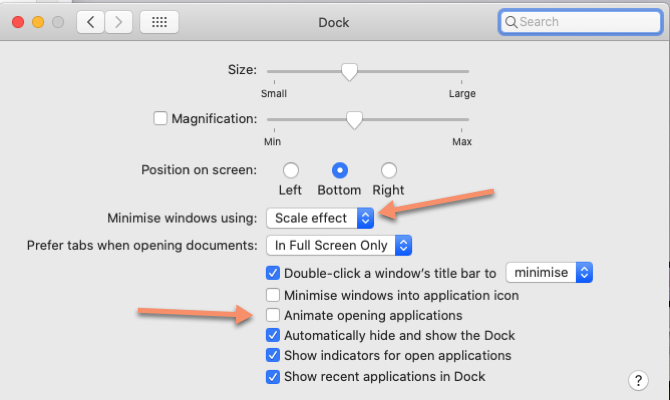This screenshot has width=670, height=400.
Task: Select Left position on screen
Action: tap(291, 171)
